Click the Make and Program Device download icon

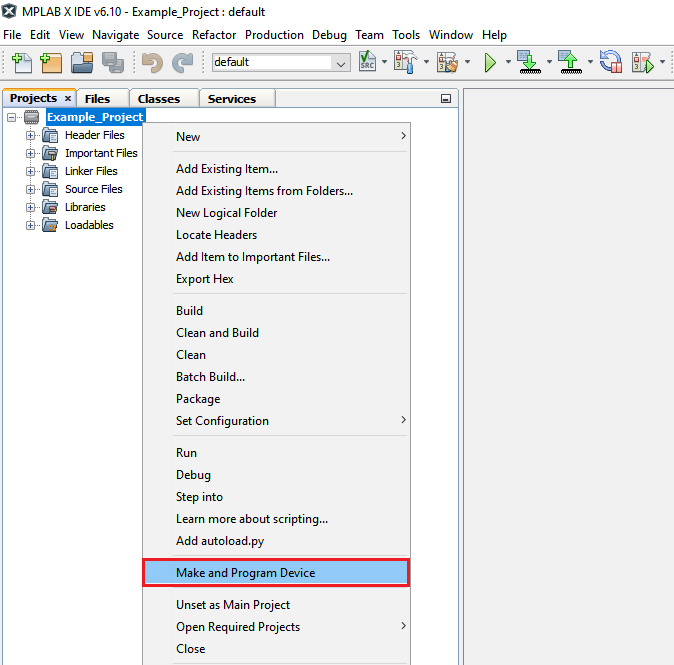click(x=529, y=62)
